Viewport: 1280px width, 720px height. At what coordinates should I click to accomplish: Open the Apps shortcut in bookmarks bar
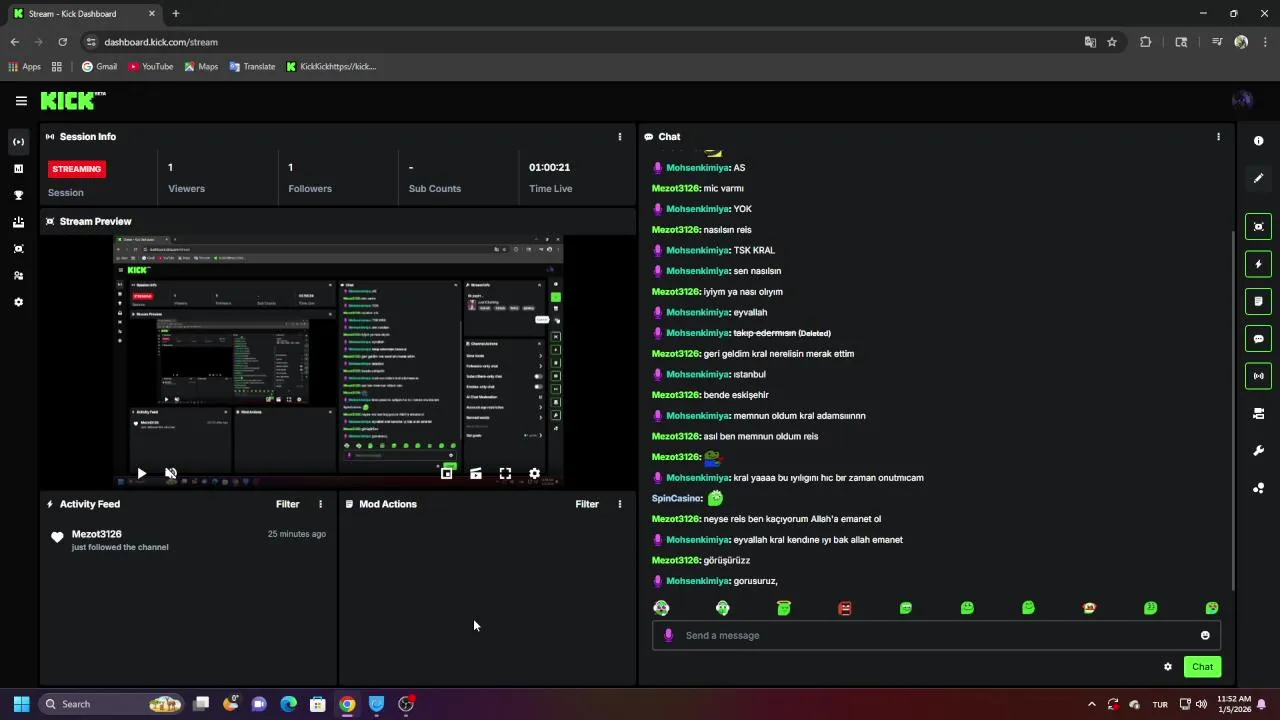coord(25,67)
